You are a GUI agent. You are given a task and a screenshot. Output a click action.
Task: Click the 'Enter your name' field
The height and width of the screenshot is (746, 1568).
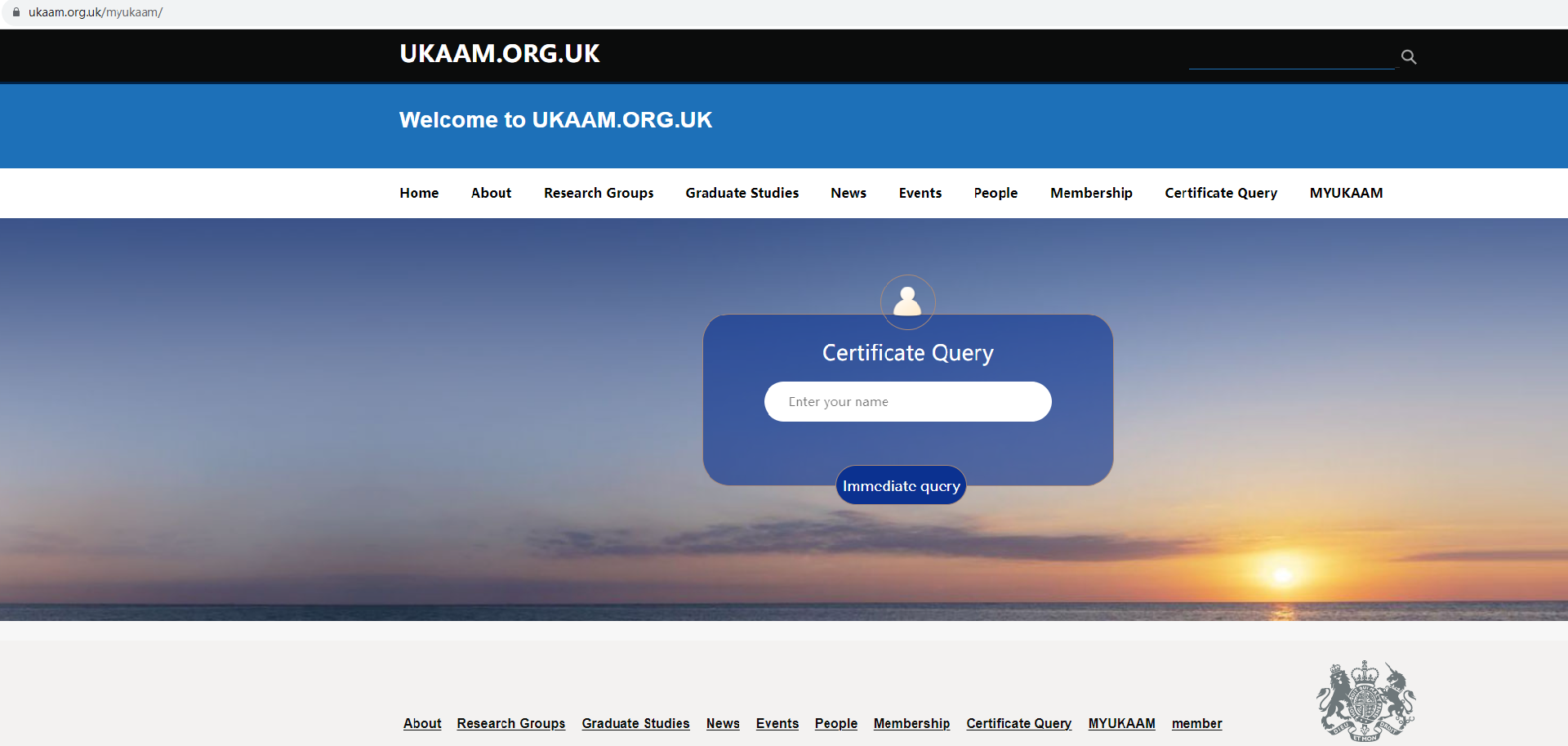coord(907,402)
